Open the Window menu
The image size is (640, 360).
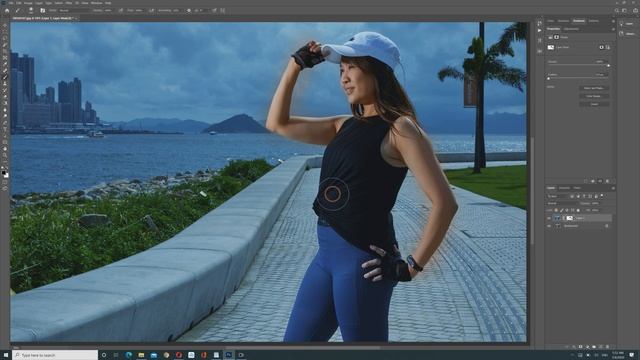[97, 3]
